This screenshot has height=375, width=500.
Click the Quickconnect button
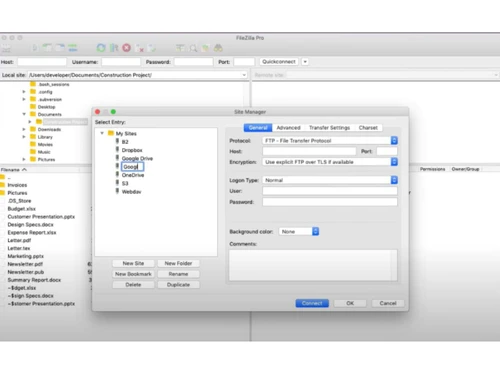279,62
